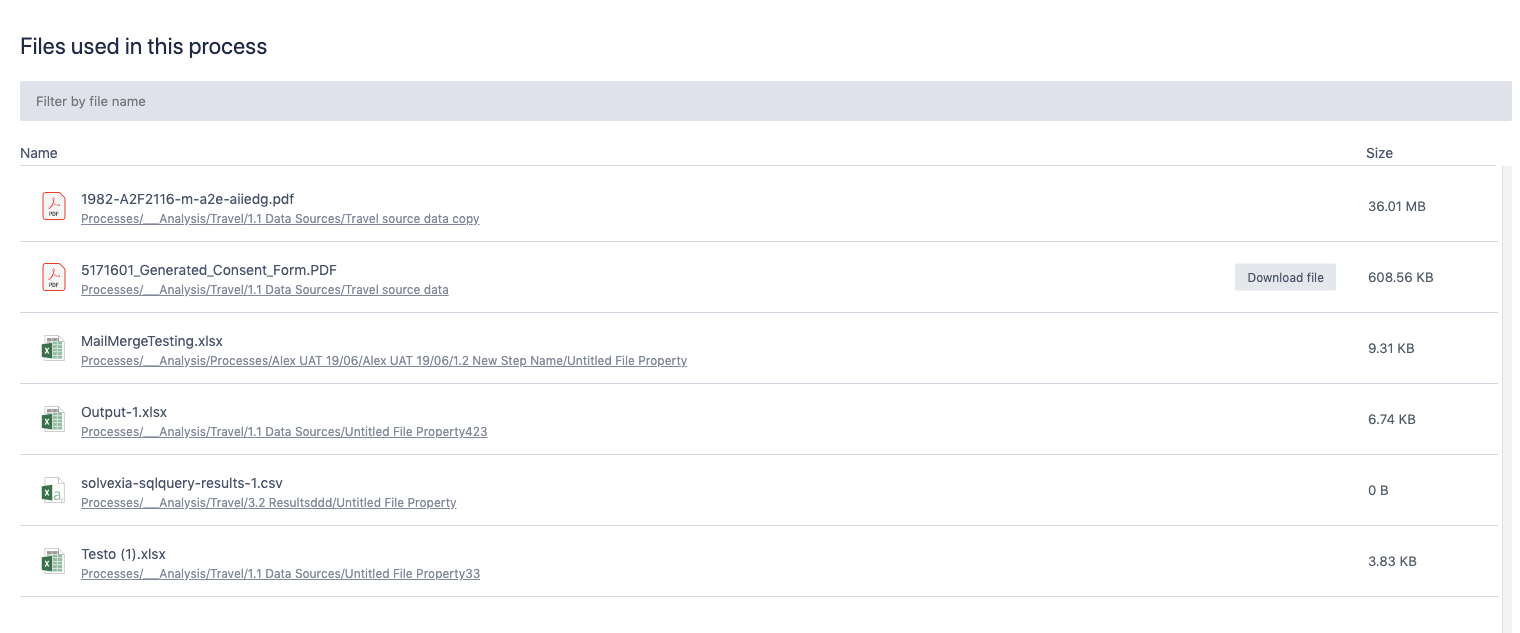
Task: Focus the Filter by file name field
Action: pos(765,101)
